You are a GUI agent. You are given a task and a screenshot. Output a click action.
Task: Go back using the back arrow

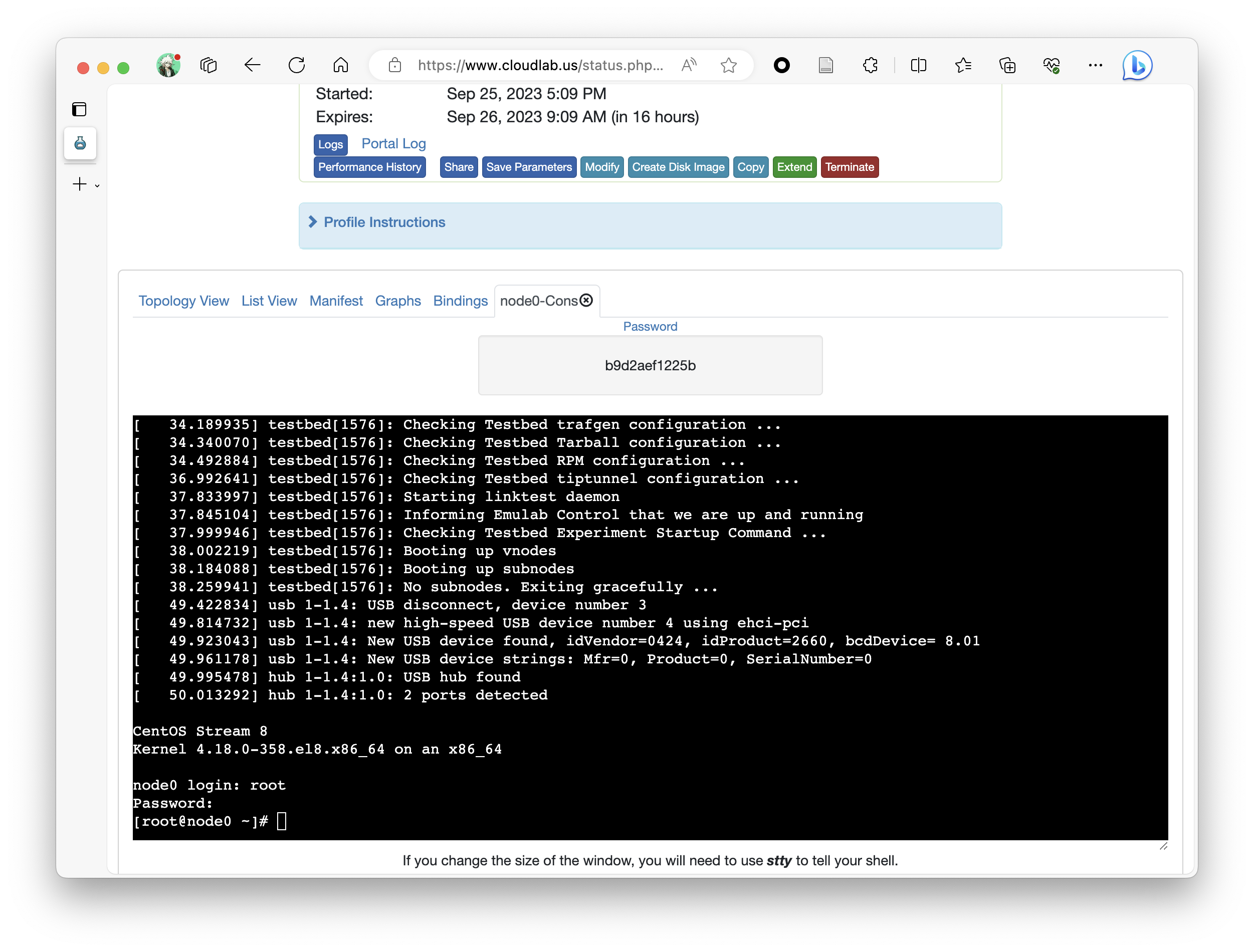coord(252,66)
